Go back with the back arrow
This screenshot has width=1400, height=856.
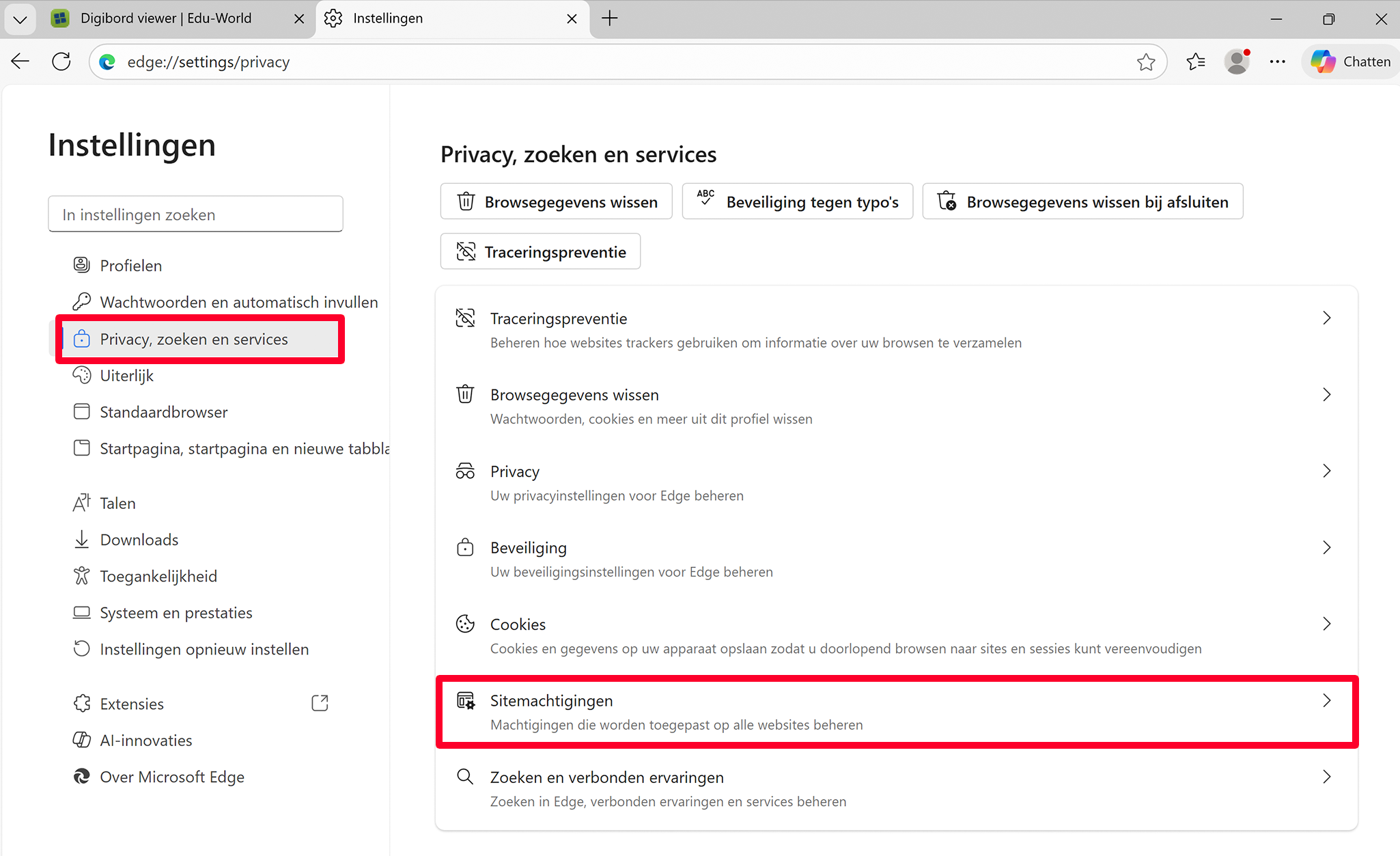tap(20, 61)
